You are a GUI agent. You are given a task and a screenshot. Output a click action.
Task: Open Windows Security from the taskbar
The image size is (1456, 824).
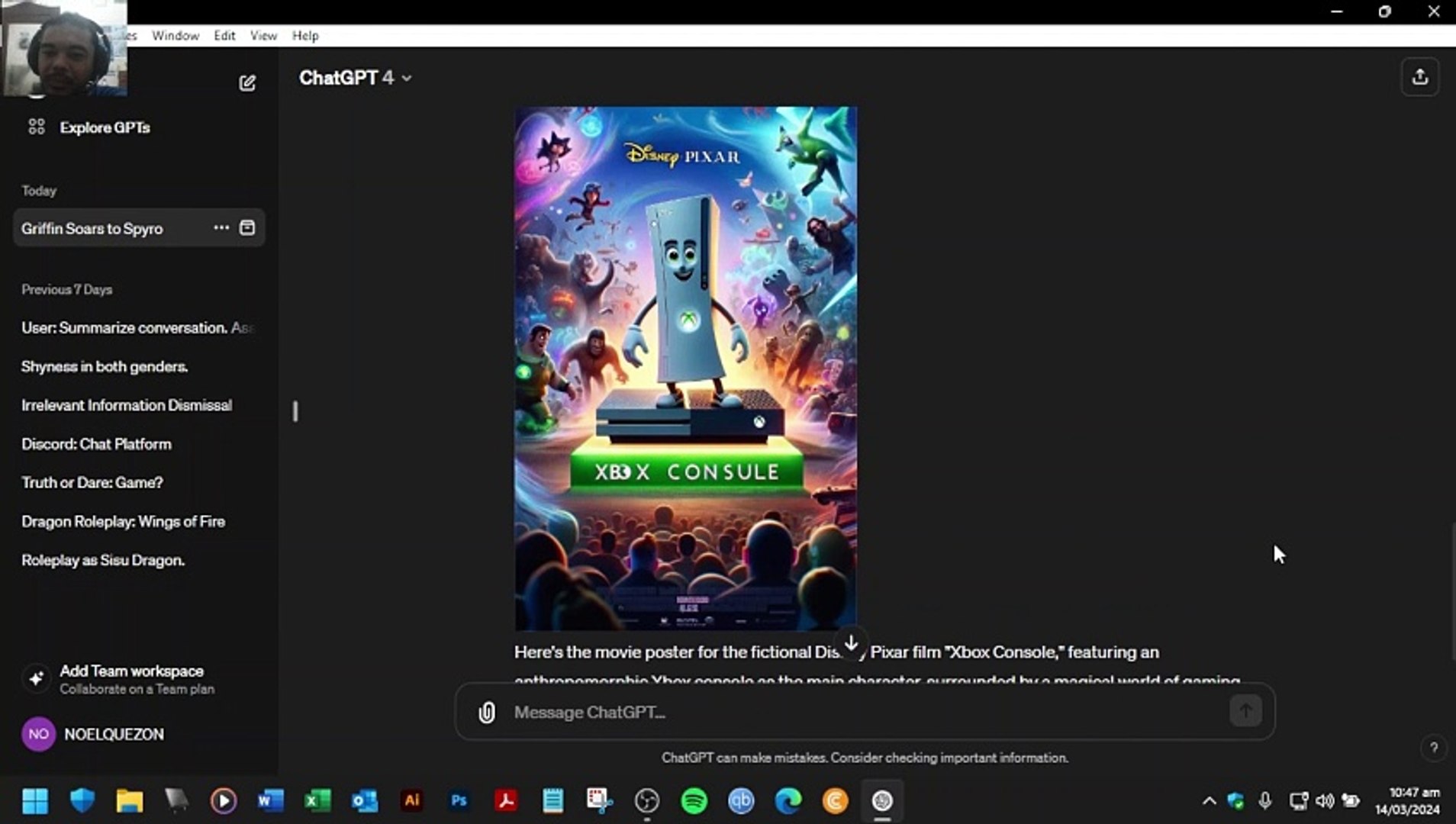click(82, 800)
